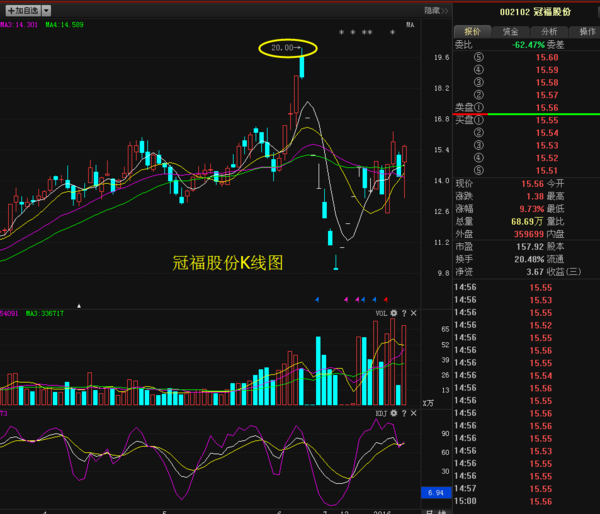Viewport: 600px width, 514px height.
Task: Toggle 隐藏 to hide the side panel
Action: pyautogui.click(x=435, y=9)
